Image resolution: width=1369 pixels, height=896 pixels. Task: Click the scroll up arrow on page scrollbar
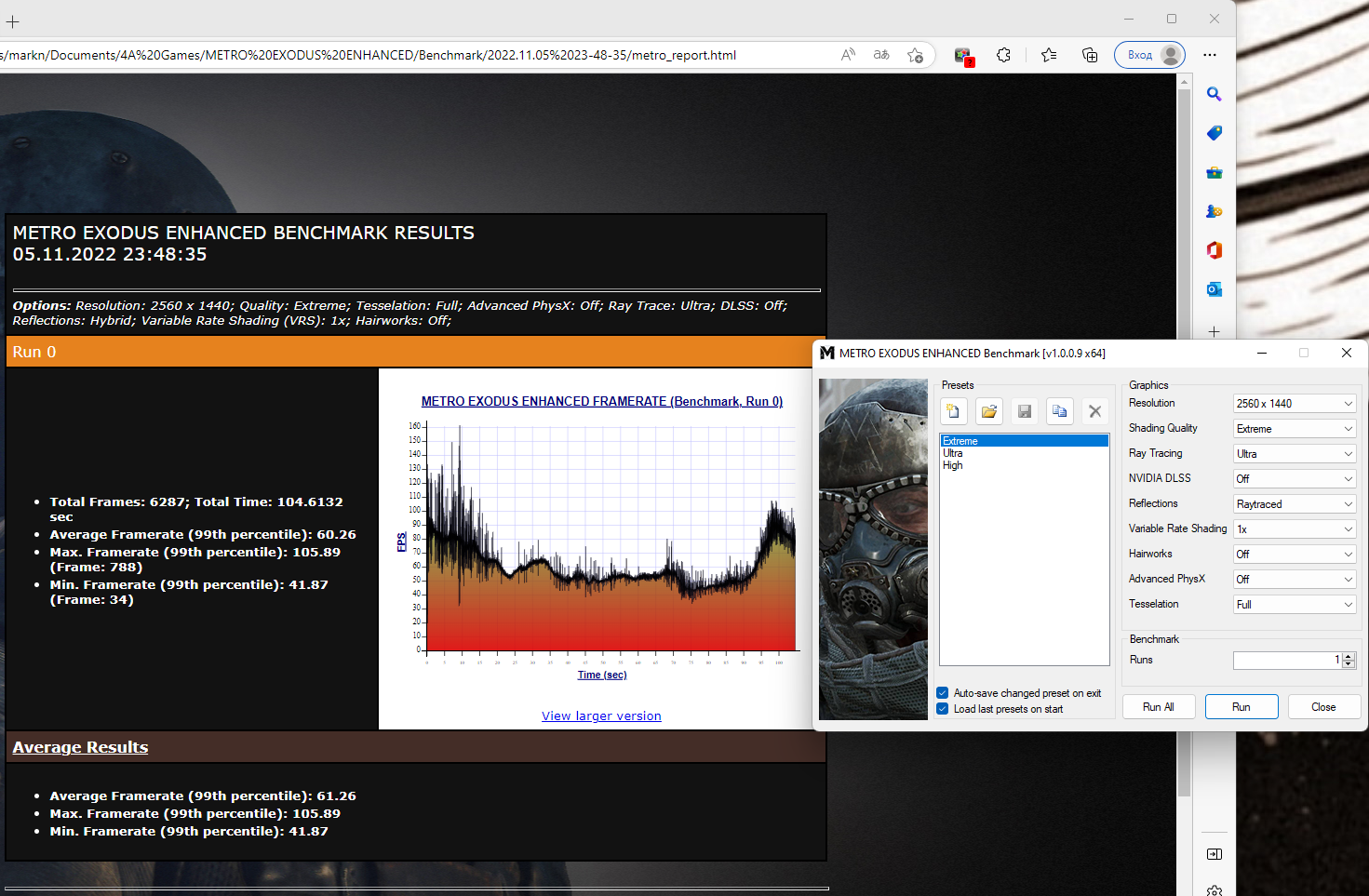(x=1184, y=82)
